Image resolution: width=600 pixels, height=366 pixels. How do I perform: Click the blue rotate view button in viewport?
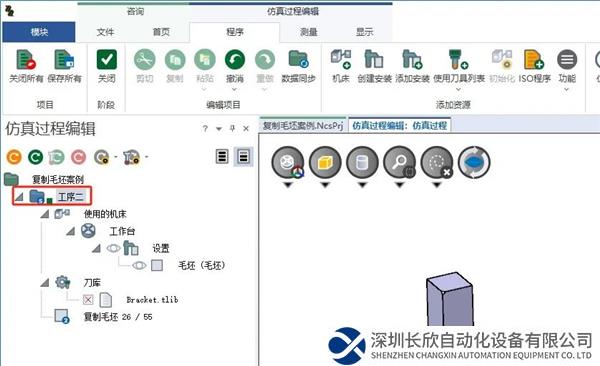pyautogui.click(x=474, y=162)
